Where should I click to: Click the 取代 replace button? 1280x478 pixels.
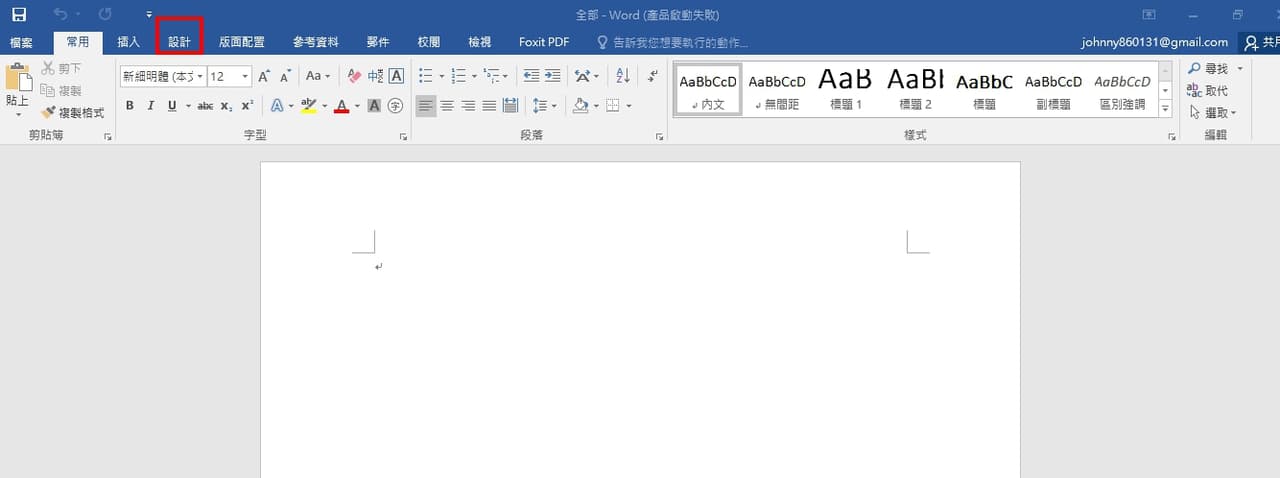[x=1208, y=91]
